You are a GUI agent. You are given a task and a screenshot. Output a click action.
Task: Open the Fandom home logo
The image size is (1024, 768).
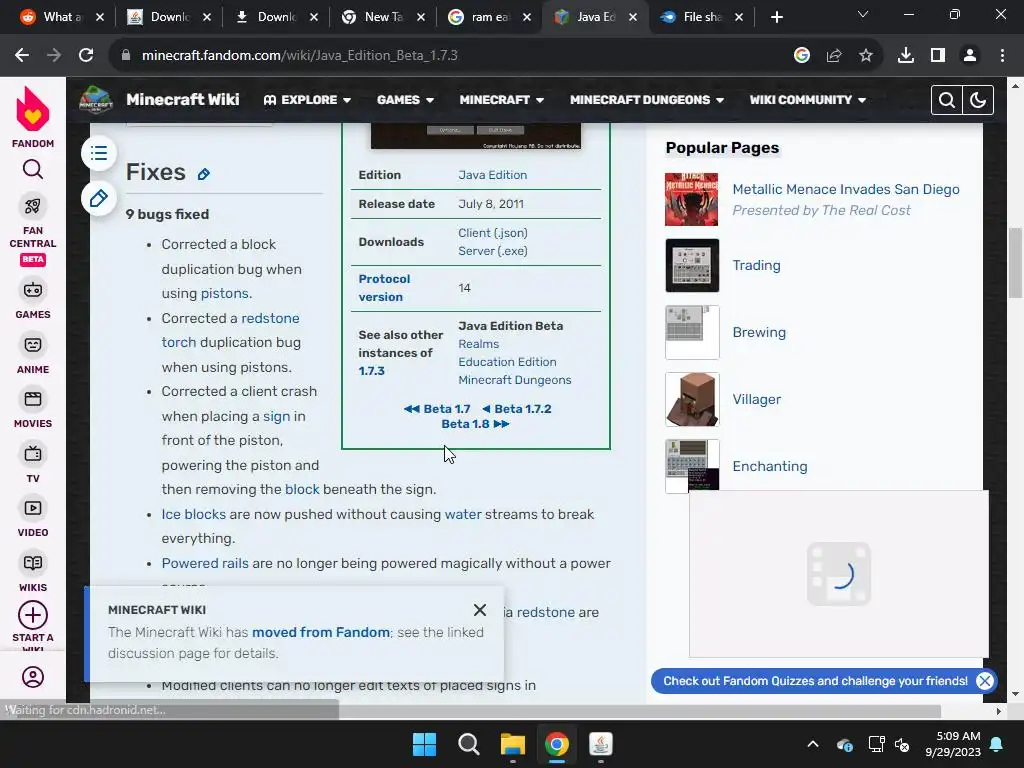click(x=33, y=118)
